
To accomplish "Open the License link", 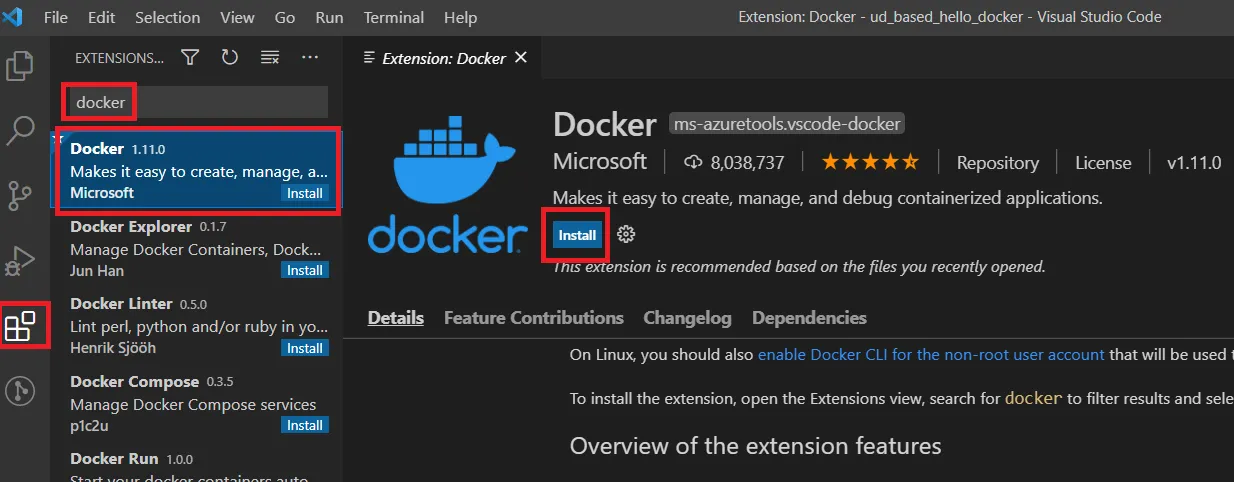I will tap(1103, 162).
